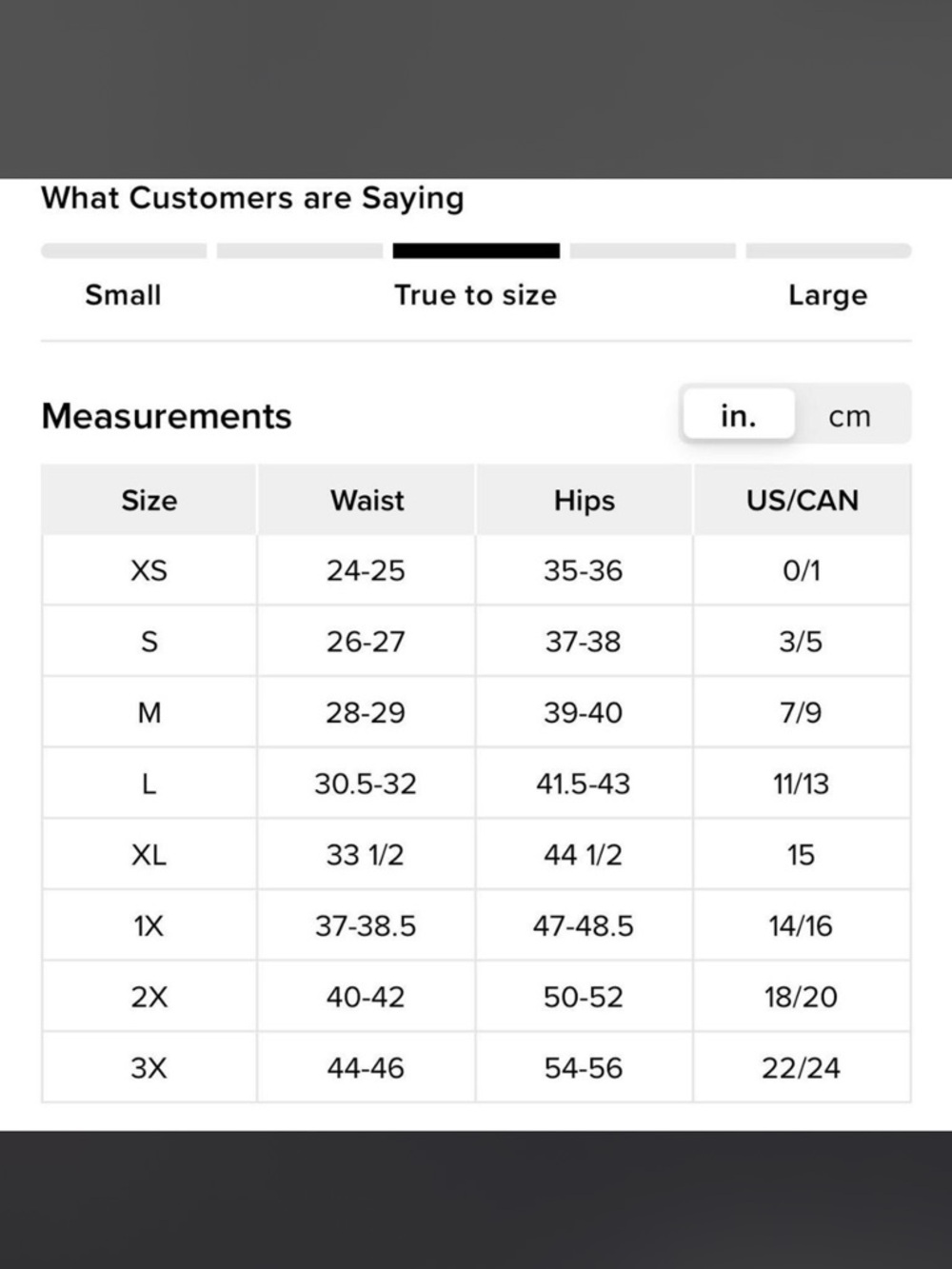Click the hips value 47-48.5
952x1269 pixels.
click(x=584, y=926)
